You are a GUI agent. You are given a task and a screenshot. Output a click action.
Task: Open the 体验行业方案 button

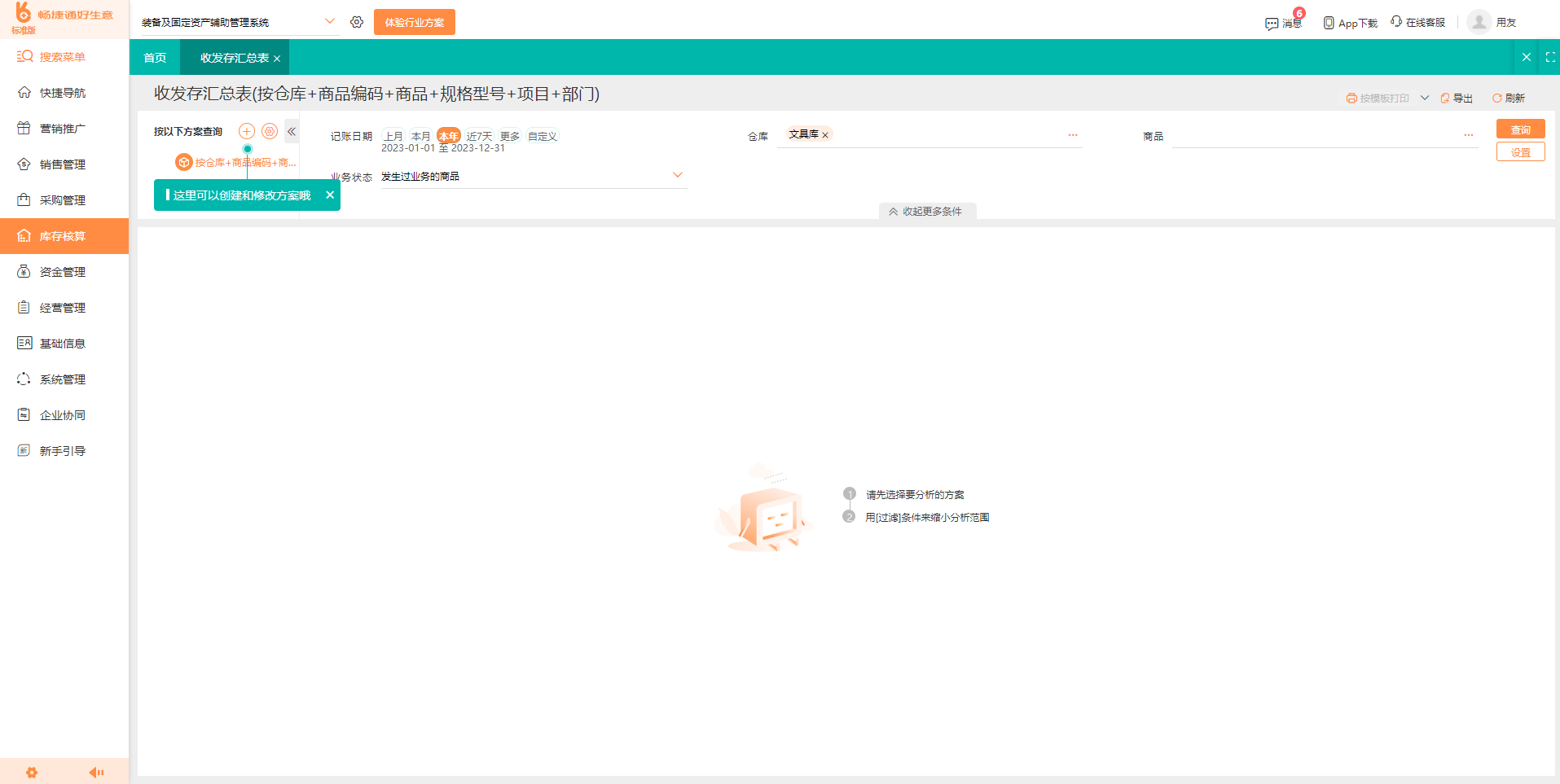tap(414, 21)
